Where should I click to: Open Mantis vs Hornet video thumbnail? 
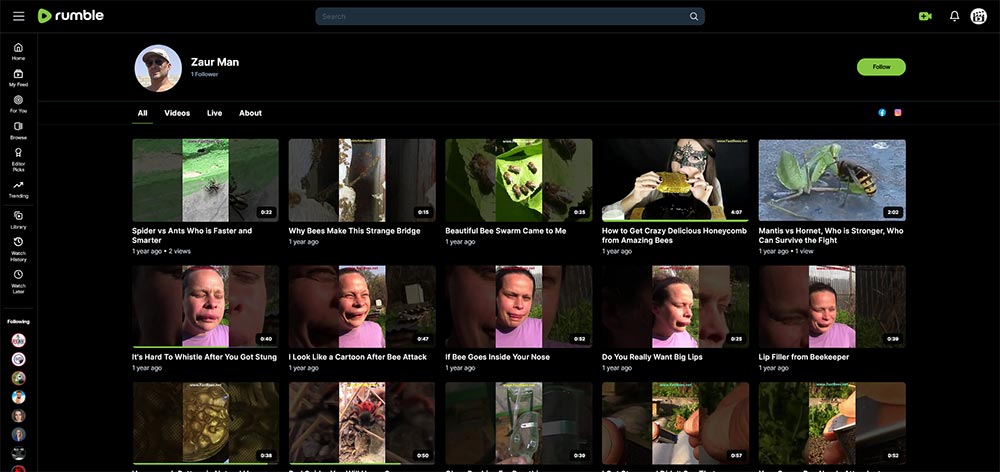coord(832,180)
